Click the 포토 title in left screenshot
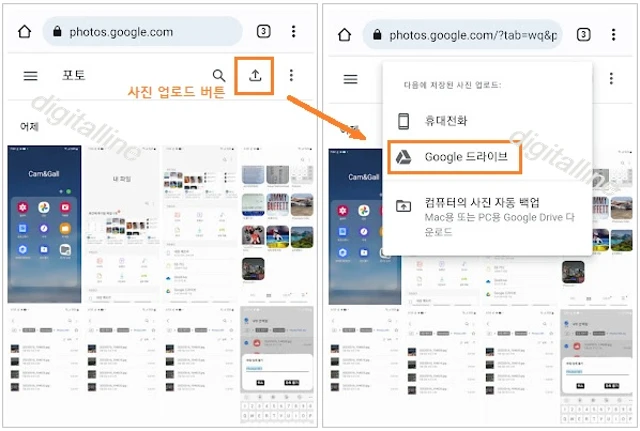Image resolution: width=640 pixels, height=431 pixels. (74, 75)
